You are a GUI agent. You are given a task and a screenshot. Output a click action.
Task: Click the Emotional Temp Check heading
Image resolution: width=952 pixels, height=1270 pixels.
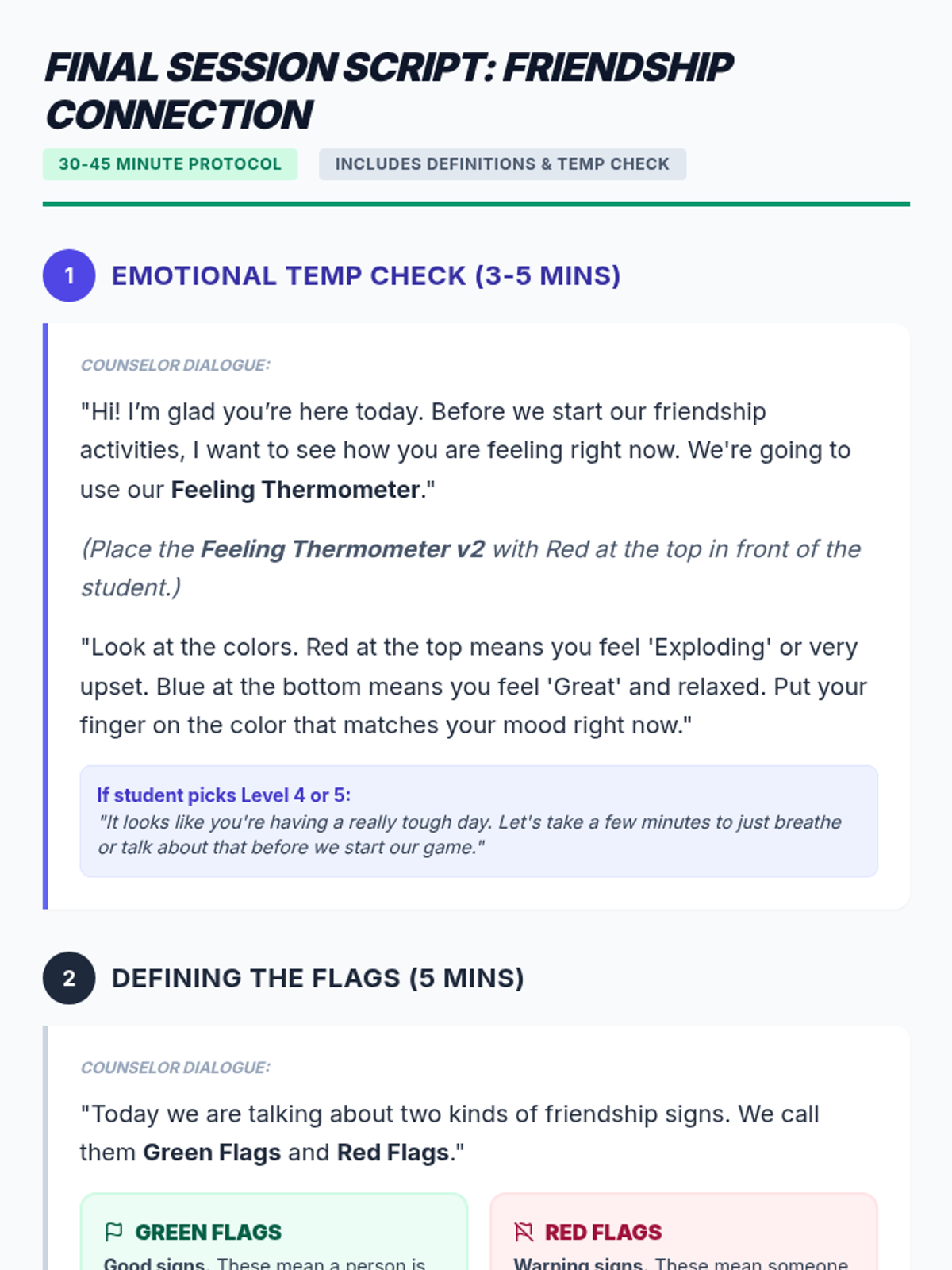[366, 275]
